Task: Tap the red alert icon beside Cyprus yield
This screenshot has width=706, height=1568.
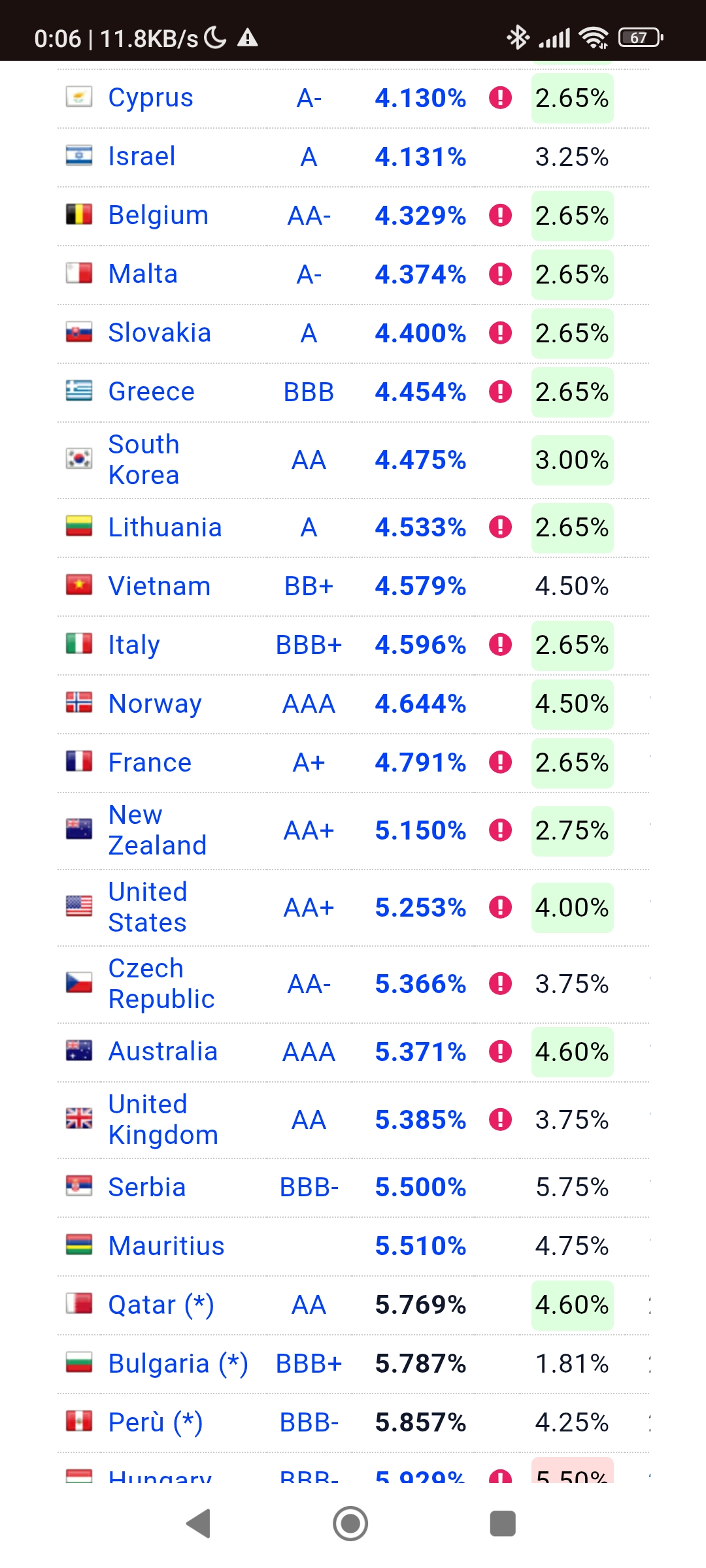Action: 500,98
